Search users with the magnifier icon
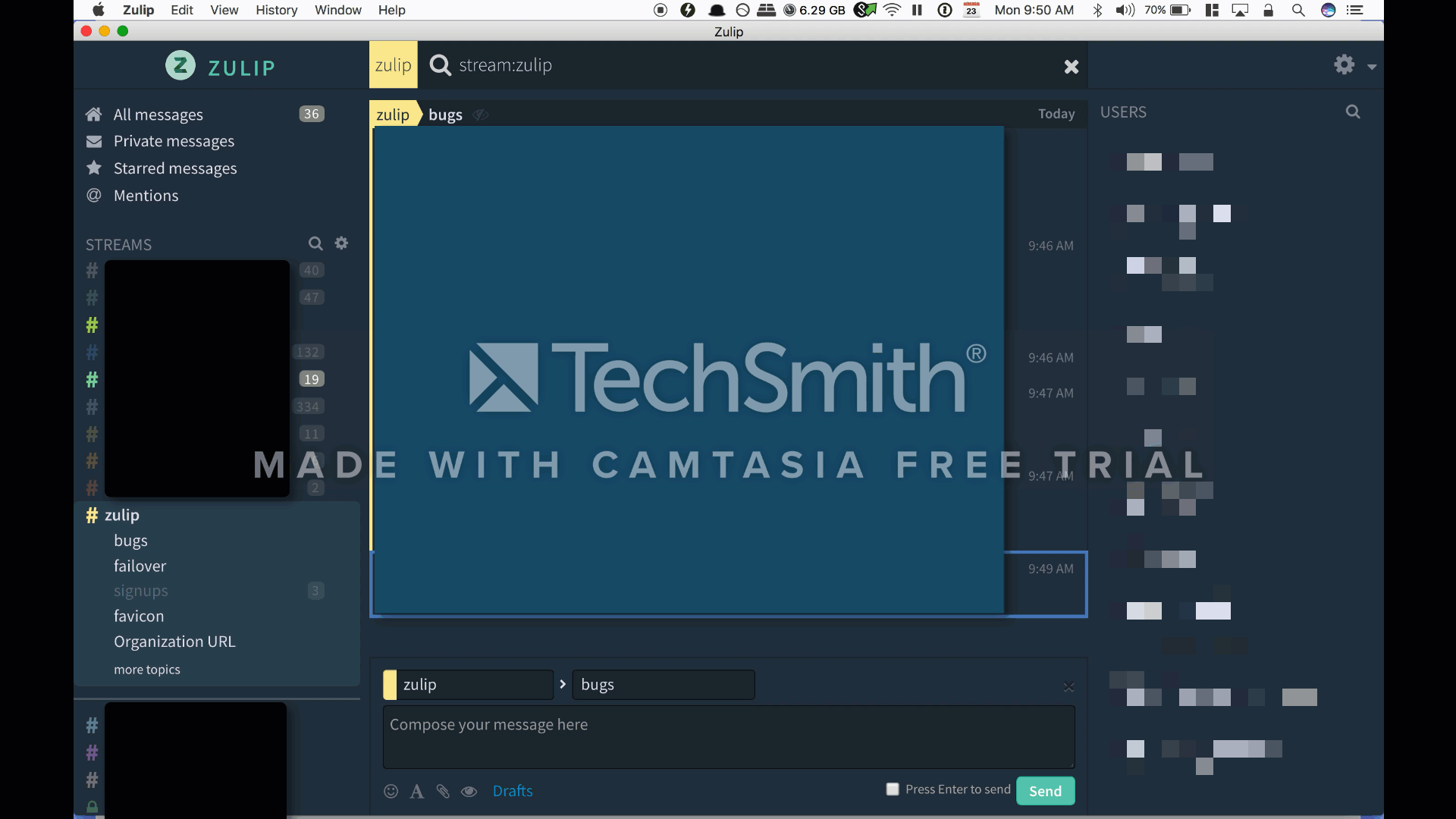1456x819 pixels. pos(1353,112)
